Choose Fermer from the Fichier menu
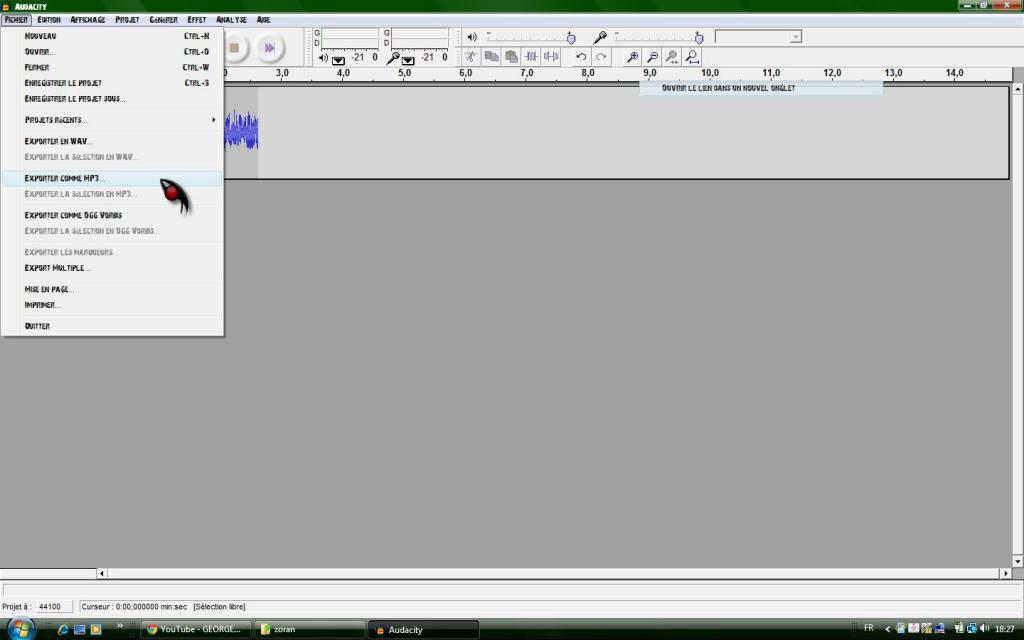Image resolution: width=1024 pixels, height=640 pixels. coord(112,67)
